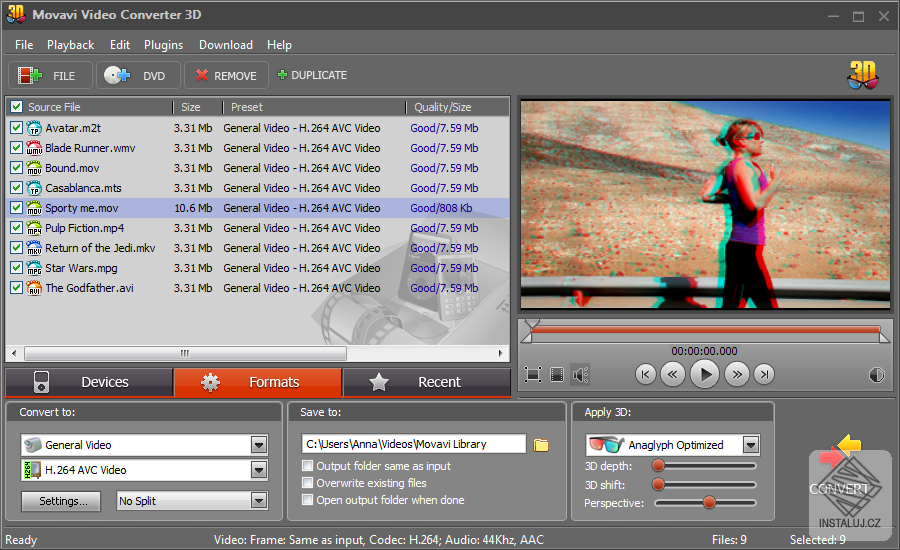
Task: Switch to the Formats tab
Action: click(x=258, y=382)
